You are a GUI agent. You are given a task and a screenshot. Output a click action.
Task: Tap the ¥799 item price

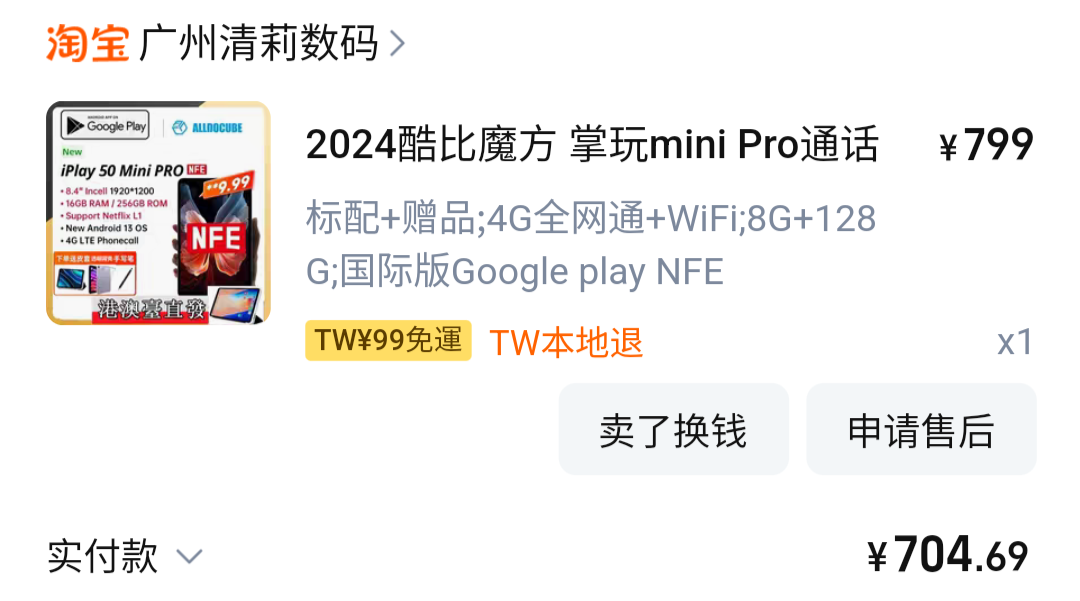[x=986, y=145]
